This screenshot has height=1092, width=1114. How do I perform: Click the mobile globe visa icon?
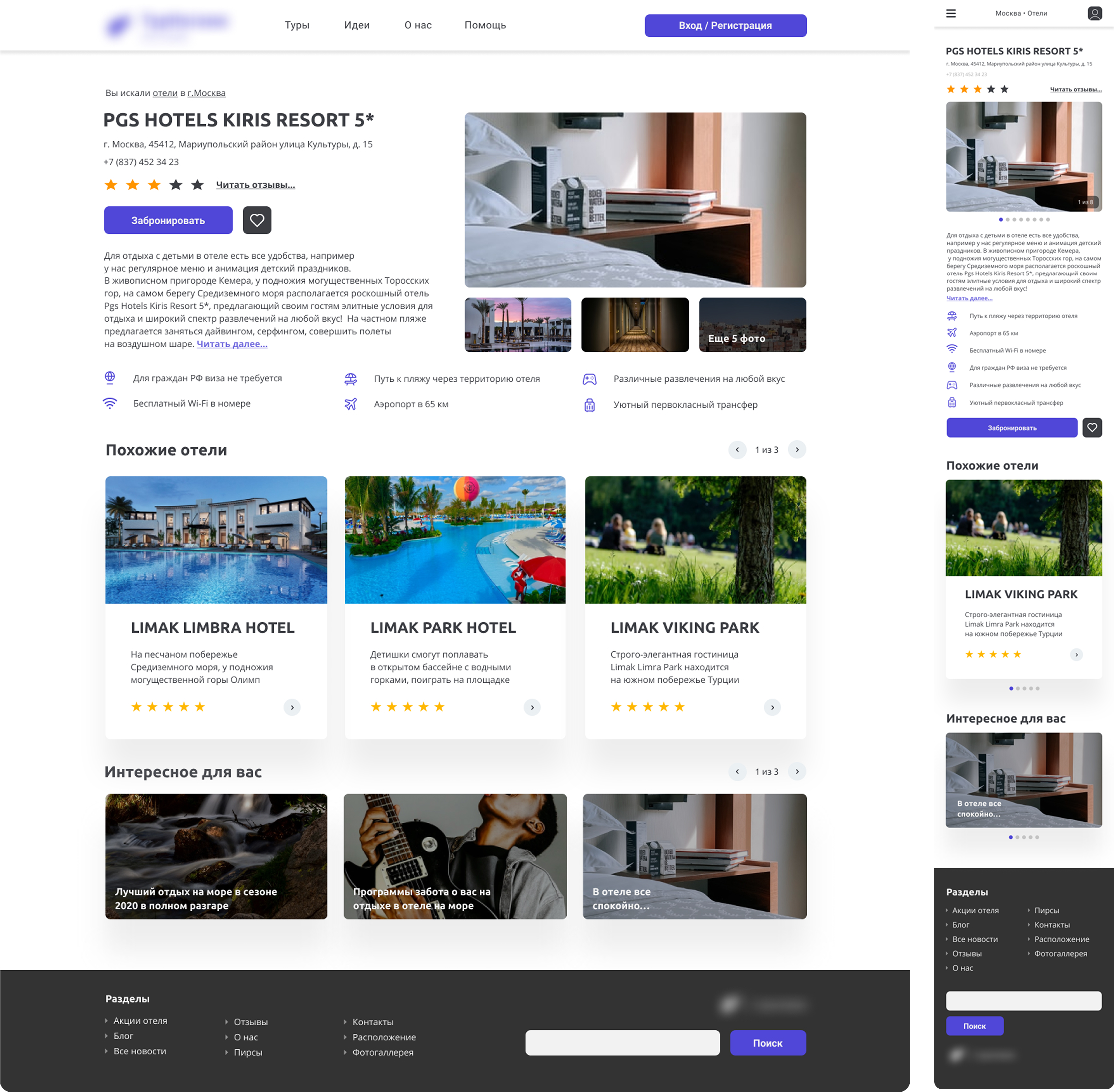[952, 367]
